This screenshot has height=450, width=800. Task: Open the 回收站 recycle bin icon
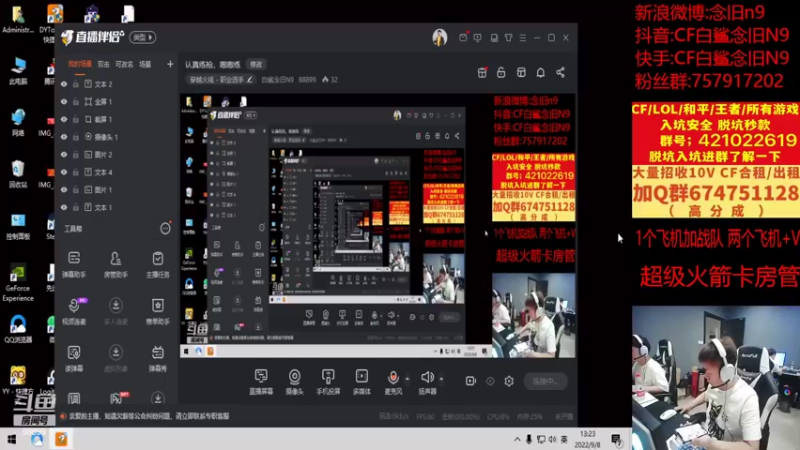(18, 174)
